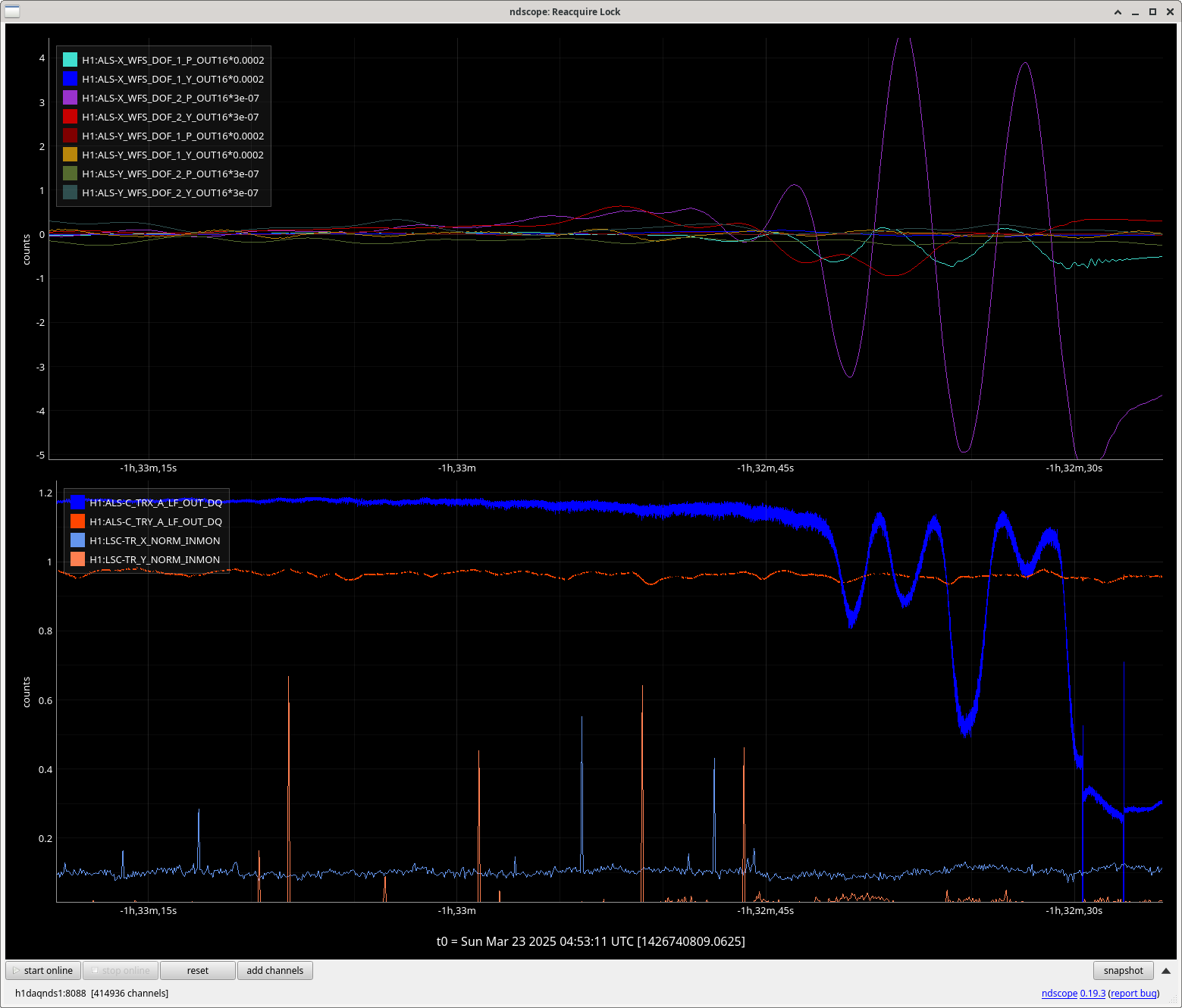Screen dimensions: 1182x1008
Task: Click the blue swatch for ALS-X_WFS_DOF_1_Y_OUT16
Action: point(70,79)
